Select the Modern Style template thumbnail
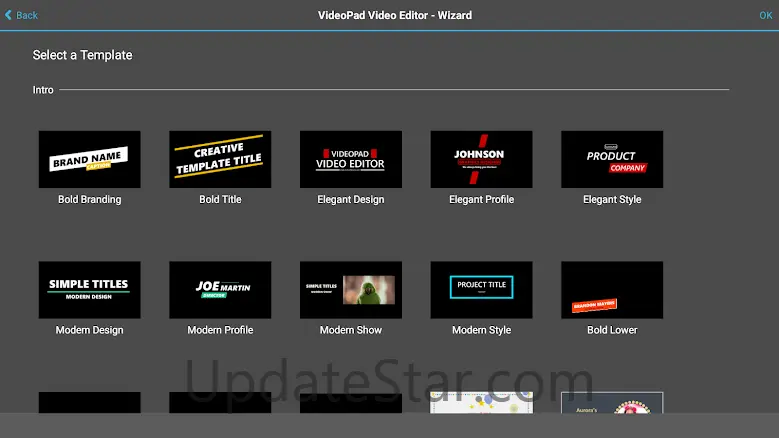The height and width of the screenshot is (438, 779). tap(481, 290)
